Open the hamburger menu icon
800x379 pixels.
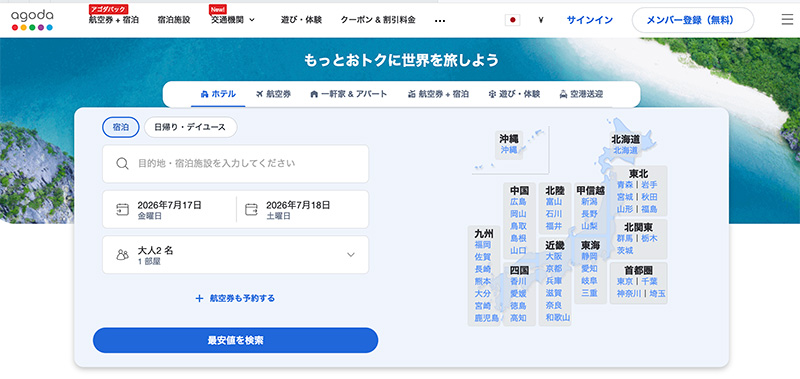[787, 20]
